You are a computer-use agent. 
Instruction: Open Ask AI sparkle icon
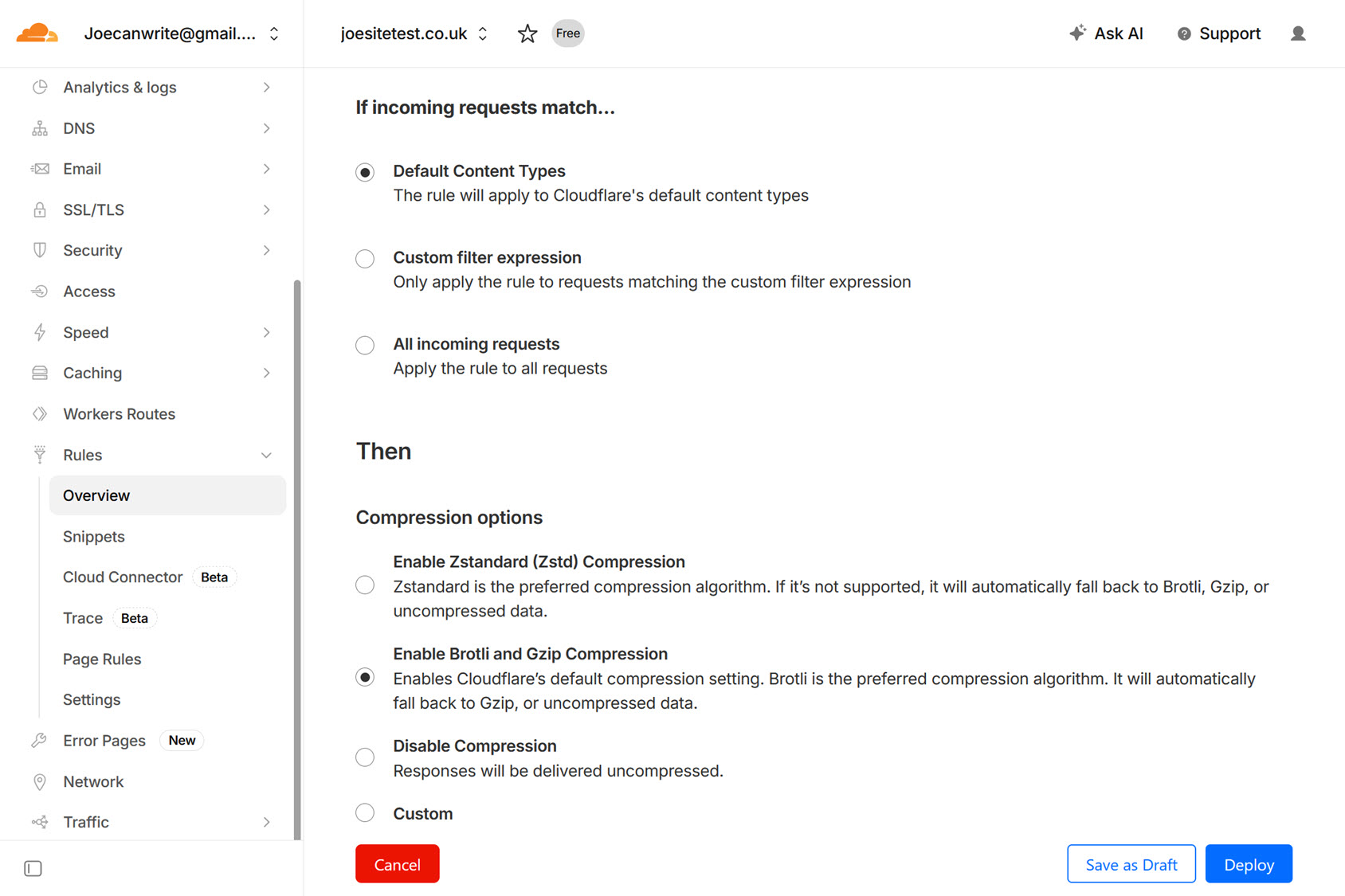click(1078, 33)
